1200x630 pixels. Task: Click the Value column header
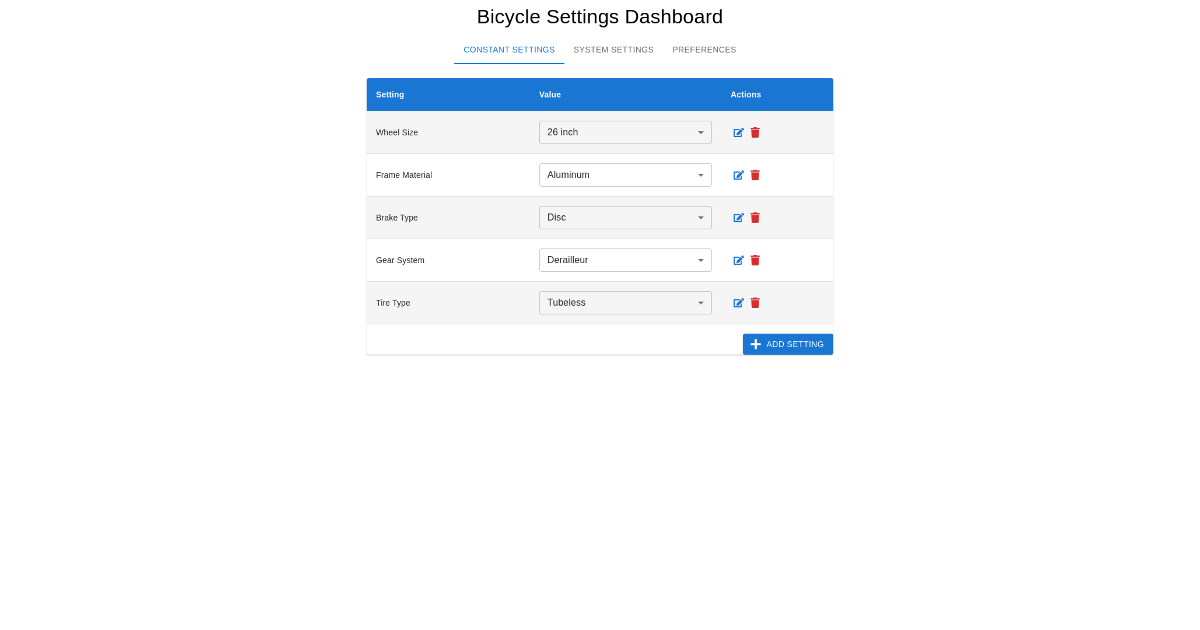point(550,95)
